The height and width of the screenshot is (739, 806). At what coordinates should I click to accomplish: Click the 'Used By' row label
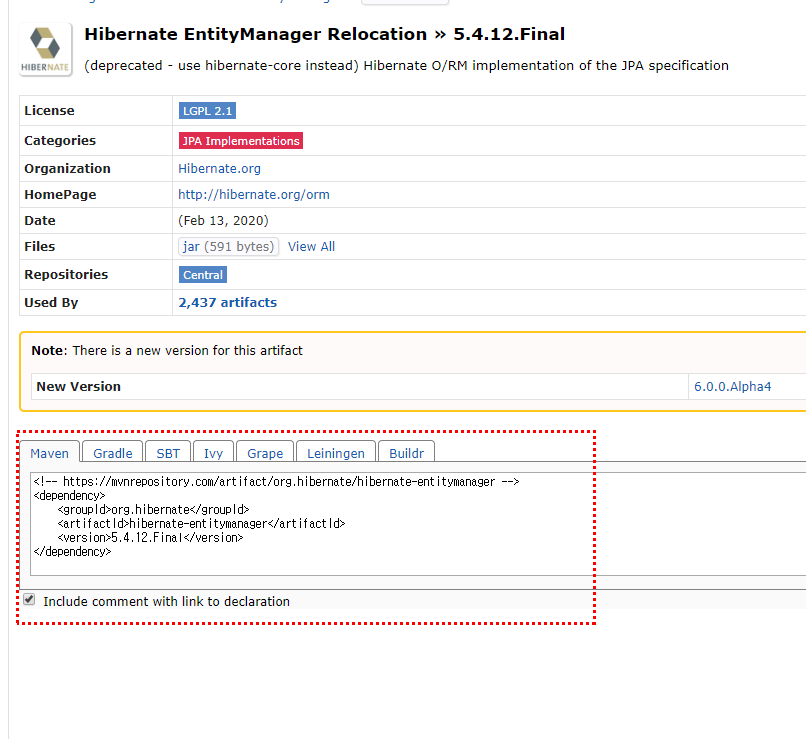51,303
